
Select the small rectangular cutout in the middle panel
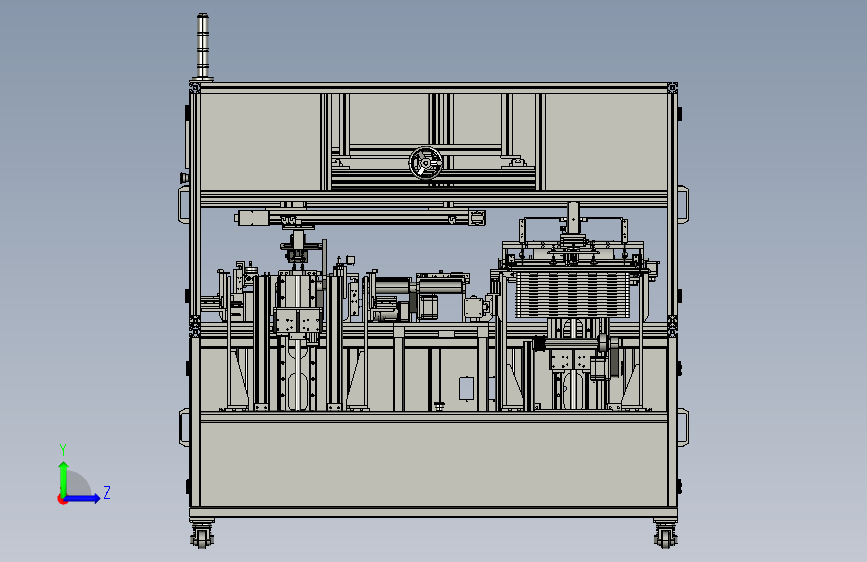pyautogui.click(x=466, y=388)
